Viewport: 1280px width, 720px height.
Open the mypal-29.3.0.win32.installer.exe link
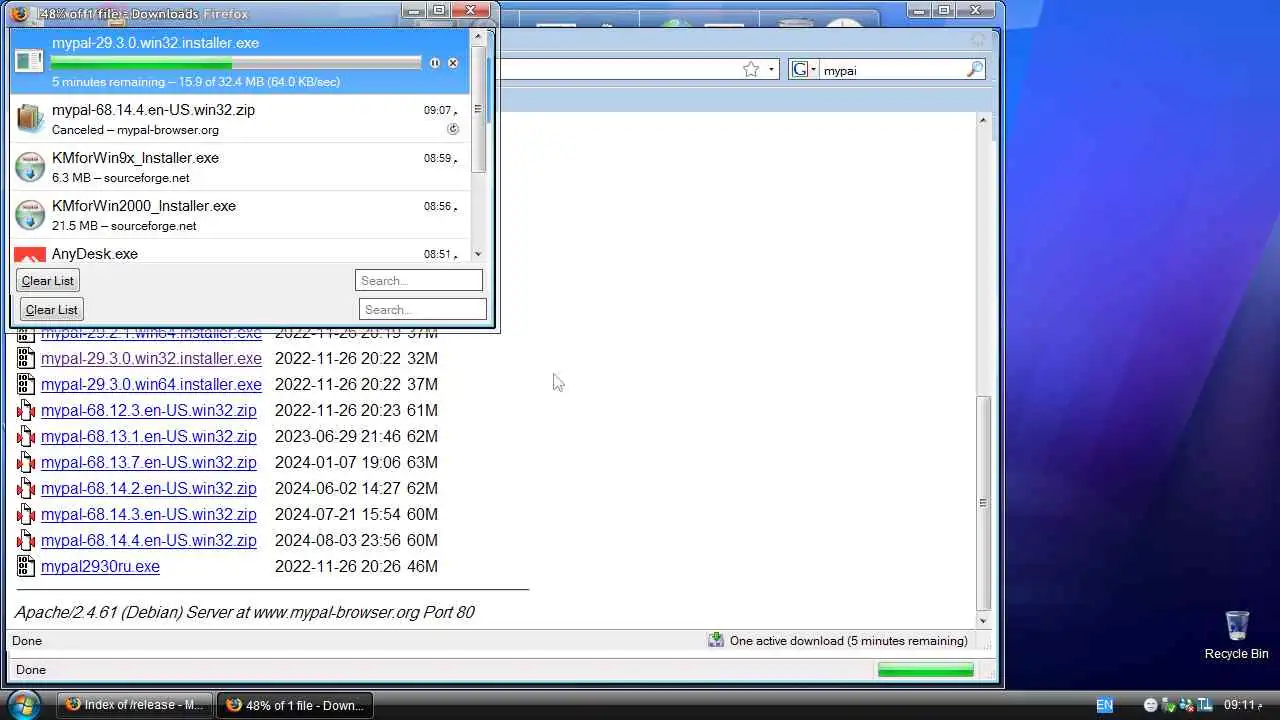[x=151, y=358]
